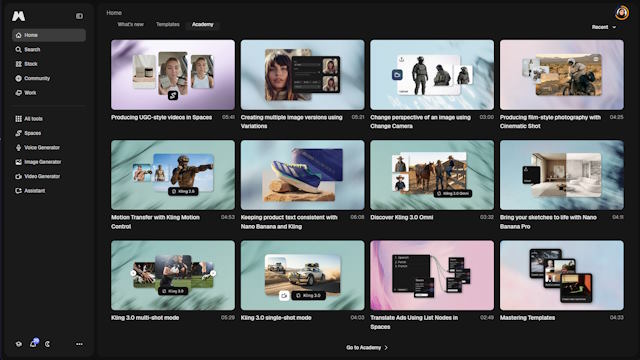Image resolution: width=640 pixels, height=360 pixels.
Task: Collapse the sidebar with the panel icon
Action: click(x=79, y=16)
